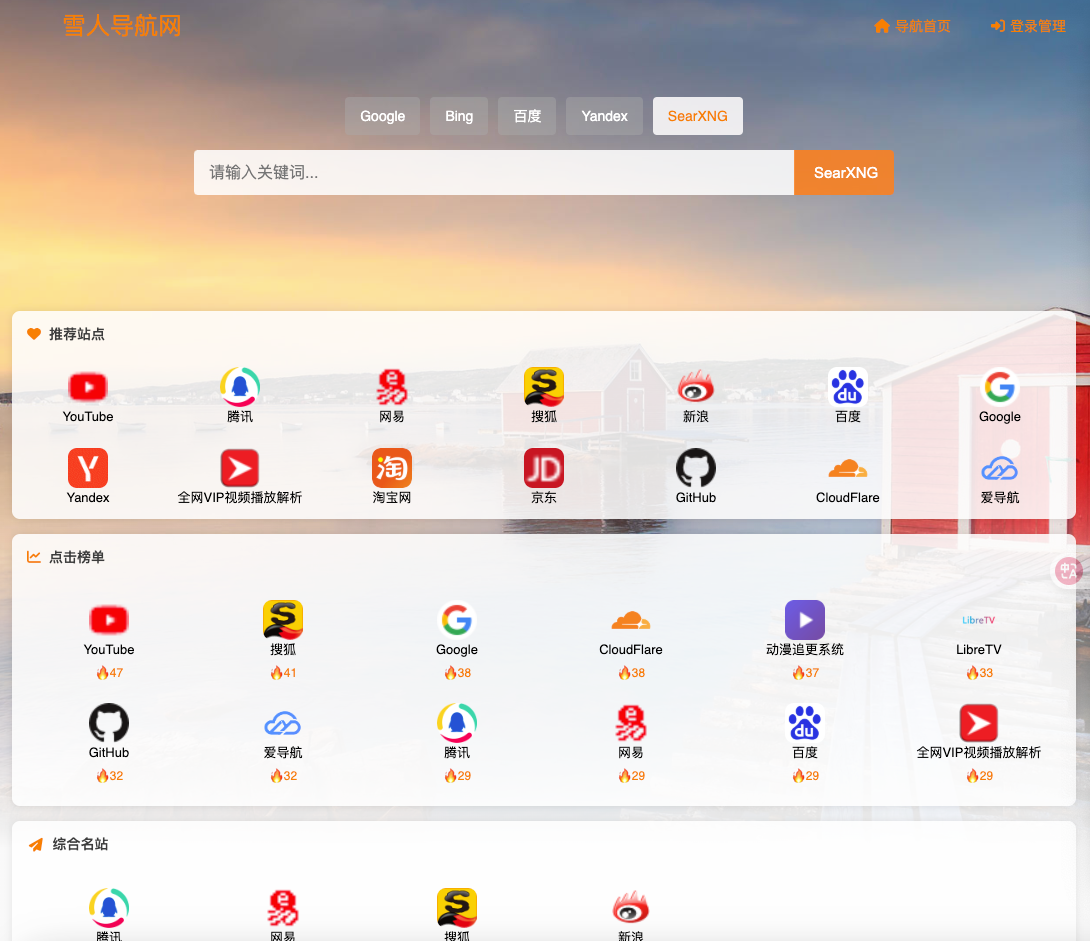
Task: Open 网易 with 29 clicks in 点击榜单
Action: 631,723
